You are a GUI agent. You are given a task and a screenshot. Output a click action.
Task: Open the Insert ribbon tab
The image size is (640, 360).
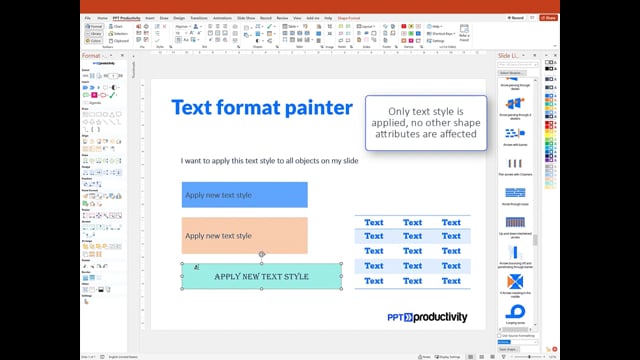pos(150,18)
